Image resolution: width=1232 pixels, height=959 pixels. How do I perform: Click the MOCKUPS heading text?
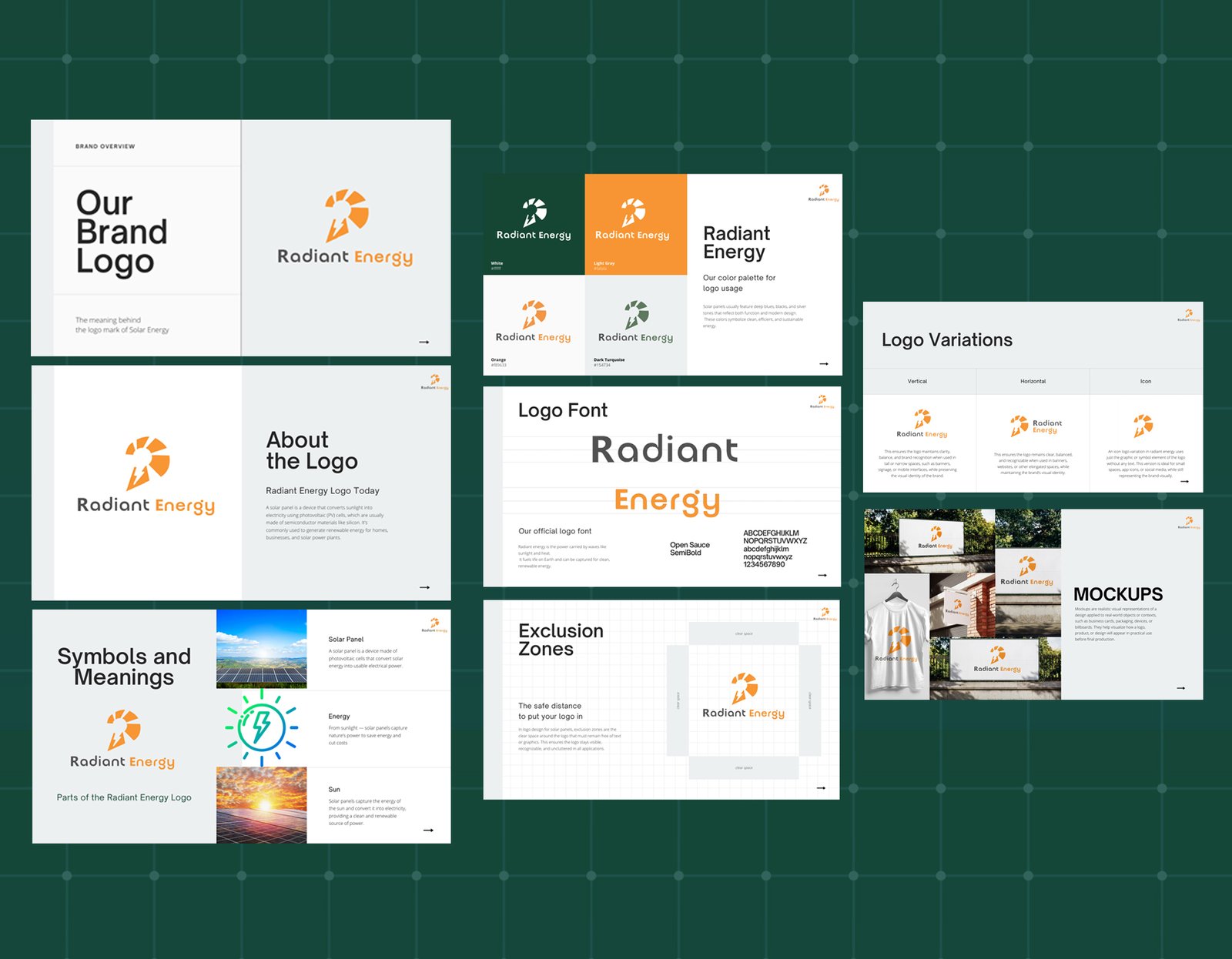click(x=1118, y=594)
